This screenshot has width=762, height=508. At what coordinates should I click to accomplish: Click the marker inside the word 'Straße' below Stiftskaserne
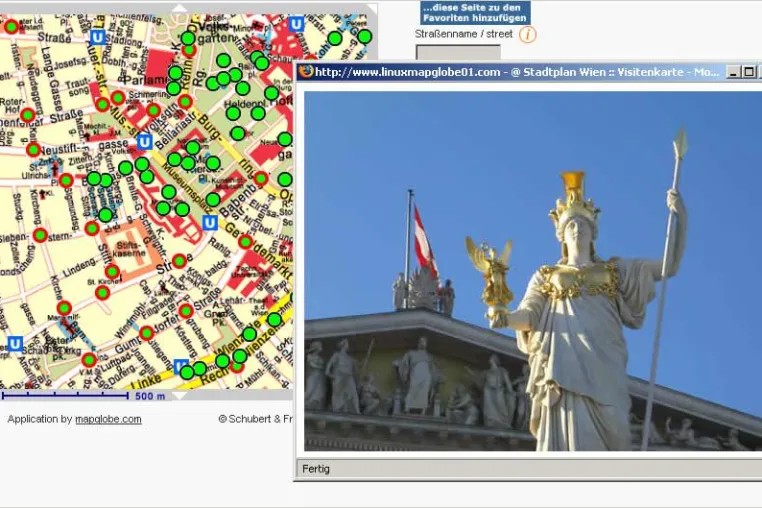(x=179, y=261)
